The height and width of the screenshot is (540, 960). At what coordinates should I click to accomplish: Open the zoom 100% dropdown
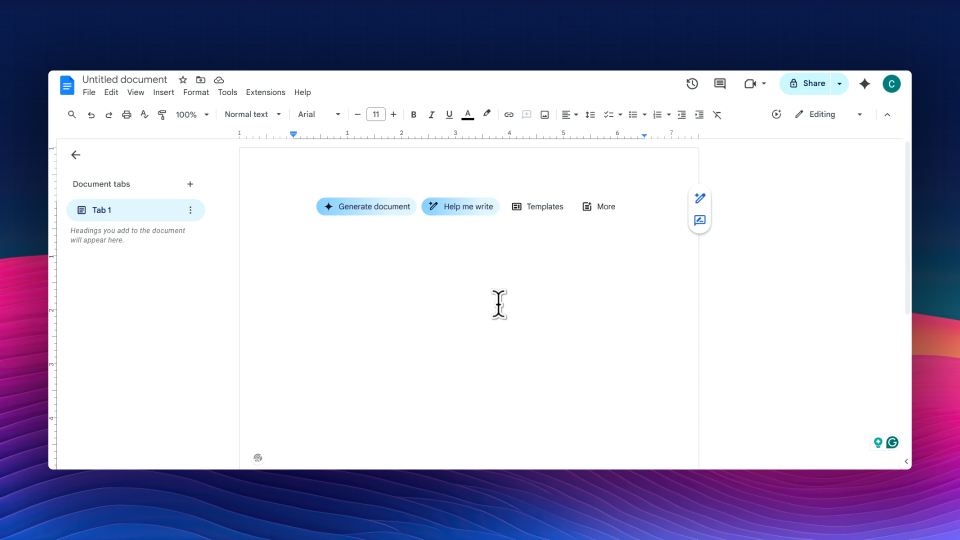tap(192, 114)
